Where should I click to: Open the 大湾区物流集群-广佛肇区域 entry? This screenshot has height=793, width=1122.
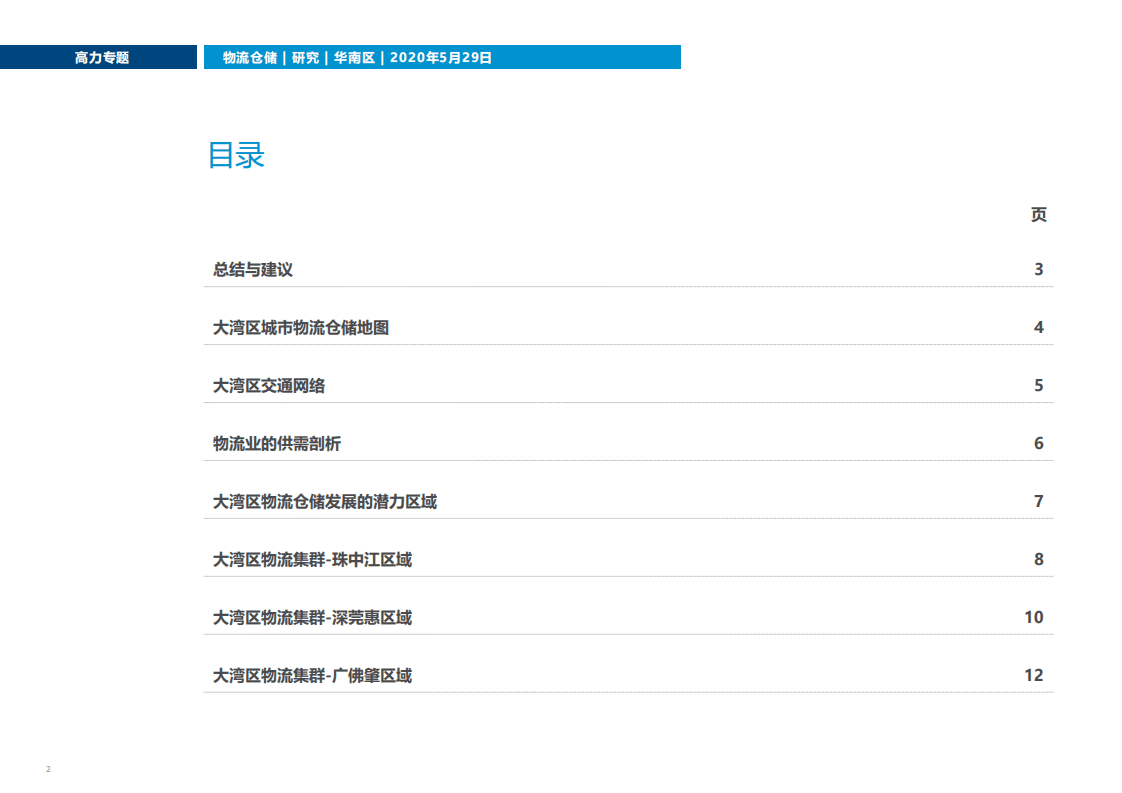(x=310, y=675)
